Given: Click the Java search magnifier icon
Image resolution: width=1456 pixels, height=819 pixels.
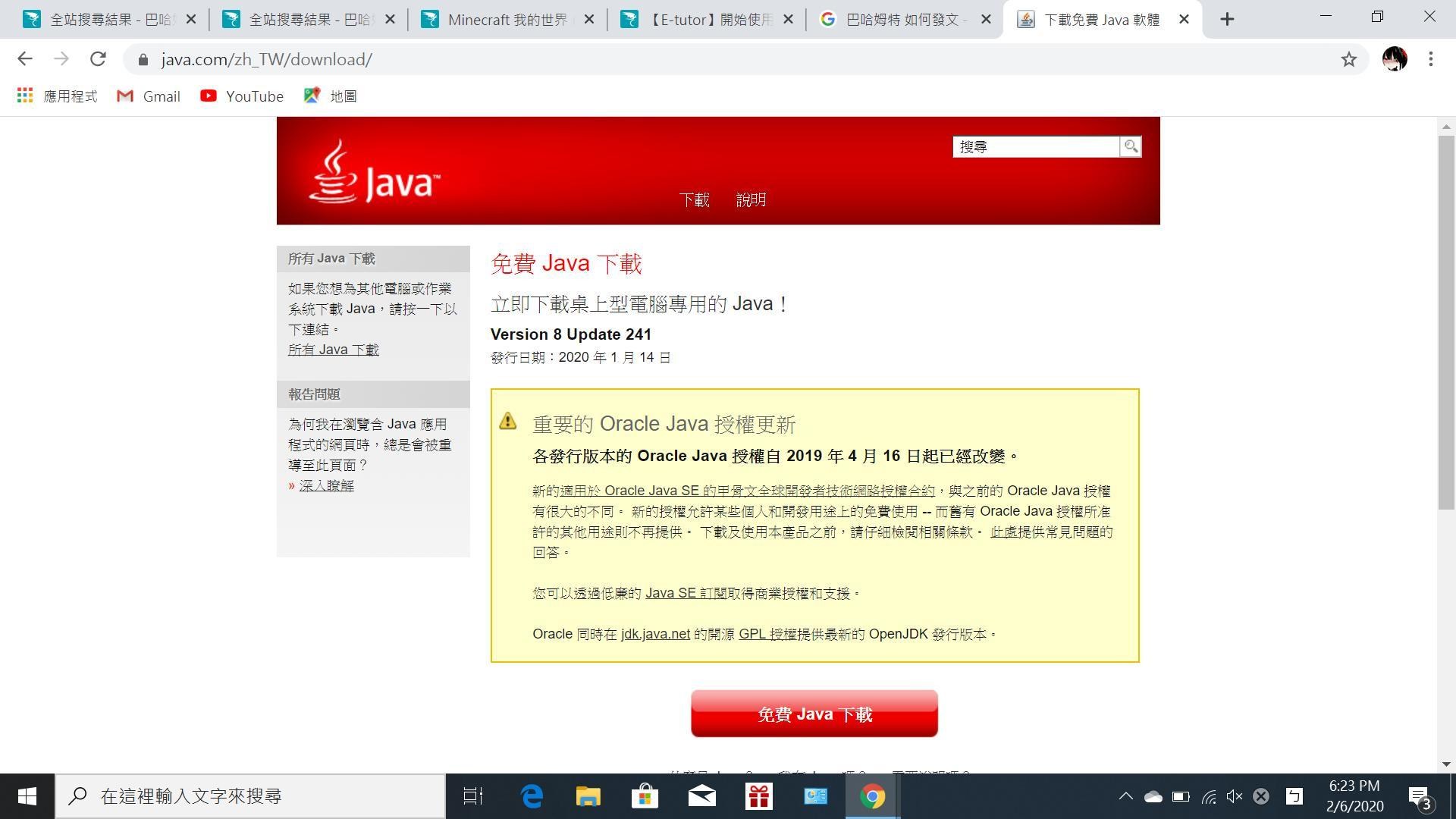Looking at the screenshot, I should [1131, 146].
